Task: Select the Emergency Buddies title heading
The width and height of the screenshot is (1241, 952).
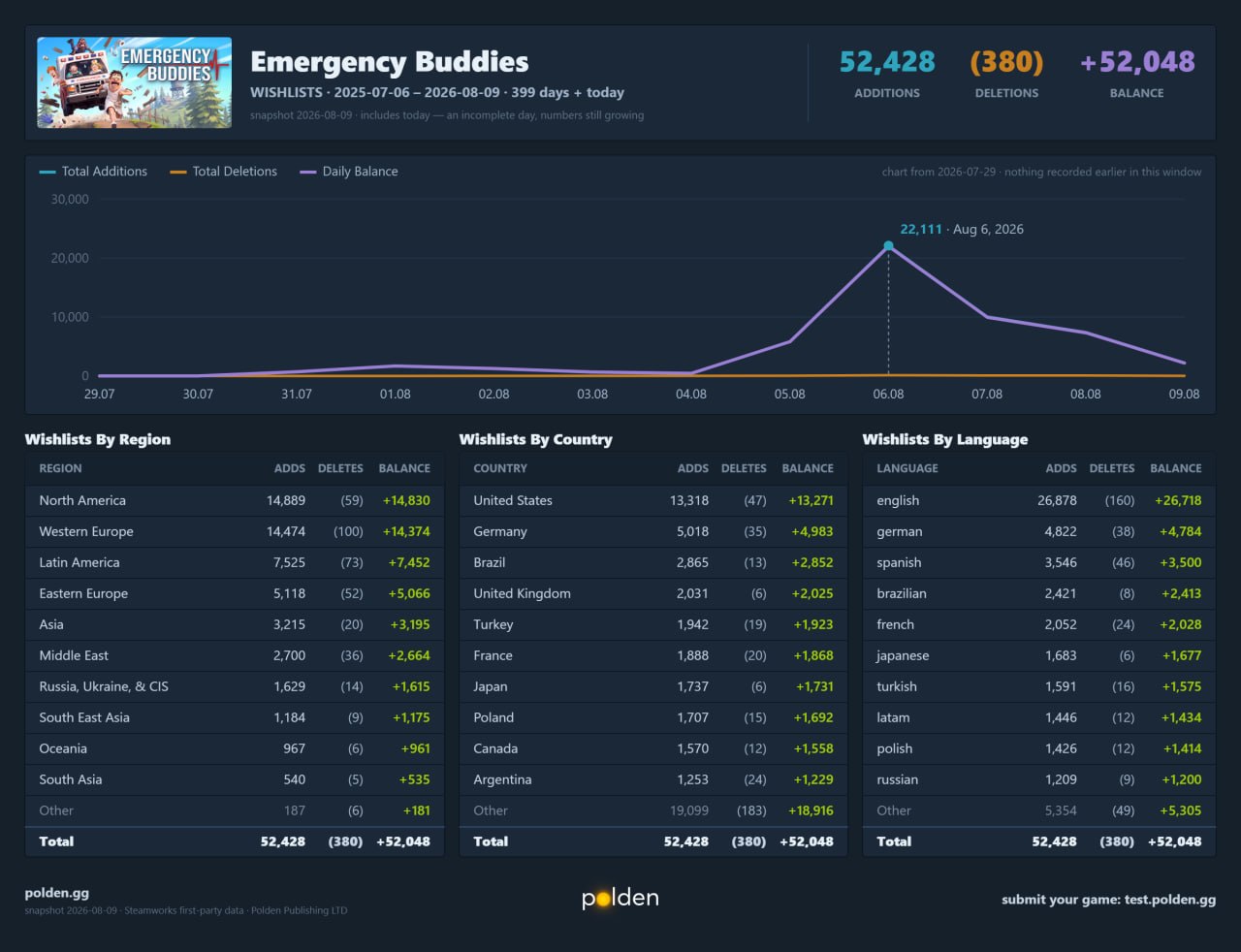Action: click(390, 62)
